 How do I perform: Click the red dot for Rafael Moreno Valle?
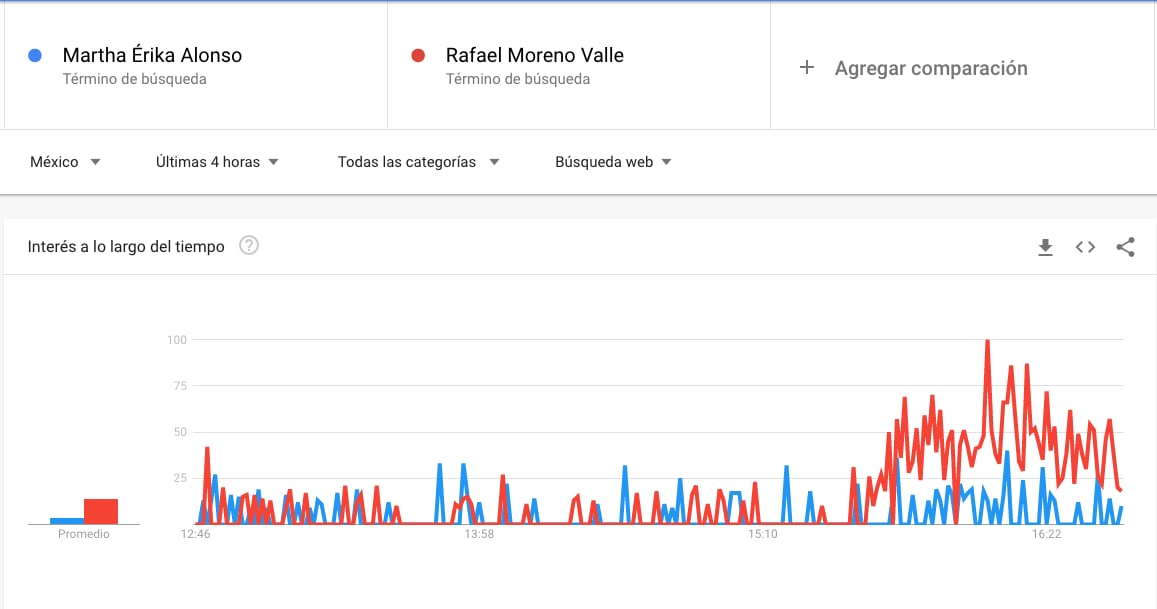click(x=419, y=56)
